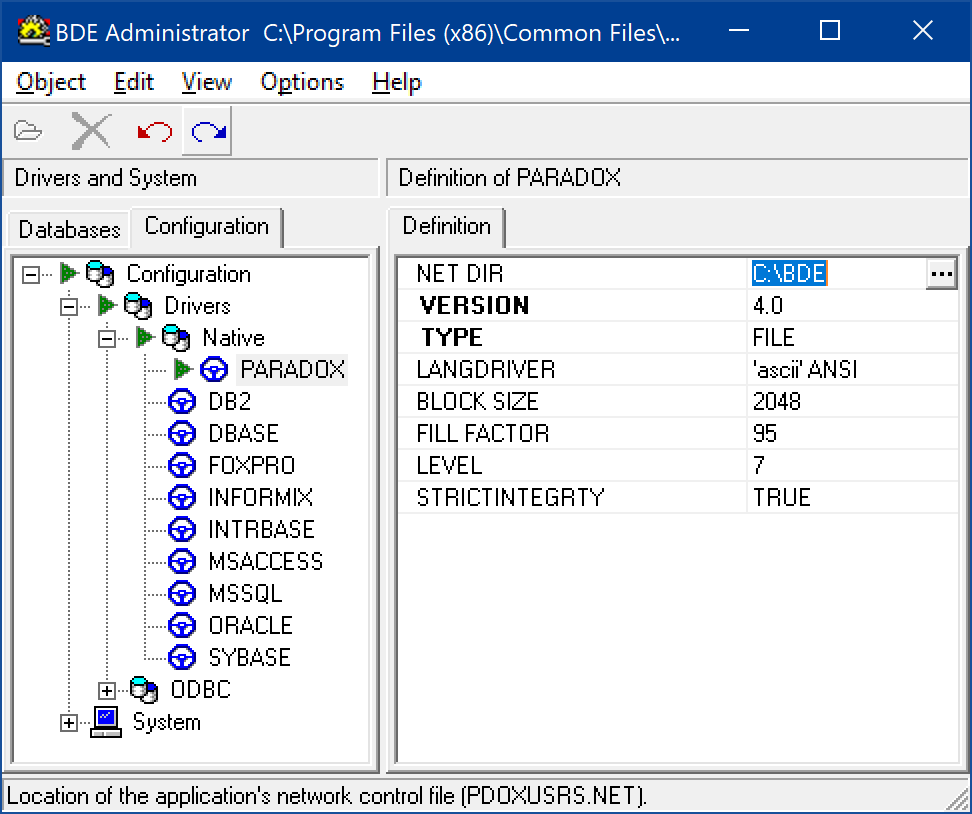This screenshot has height=814, width=972.
Task: Click the PARADOX driver steering-wheel icon
Action: pos(214,369)
